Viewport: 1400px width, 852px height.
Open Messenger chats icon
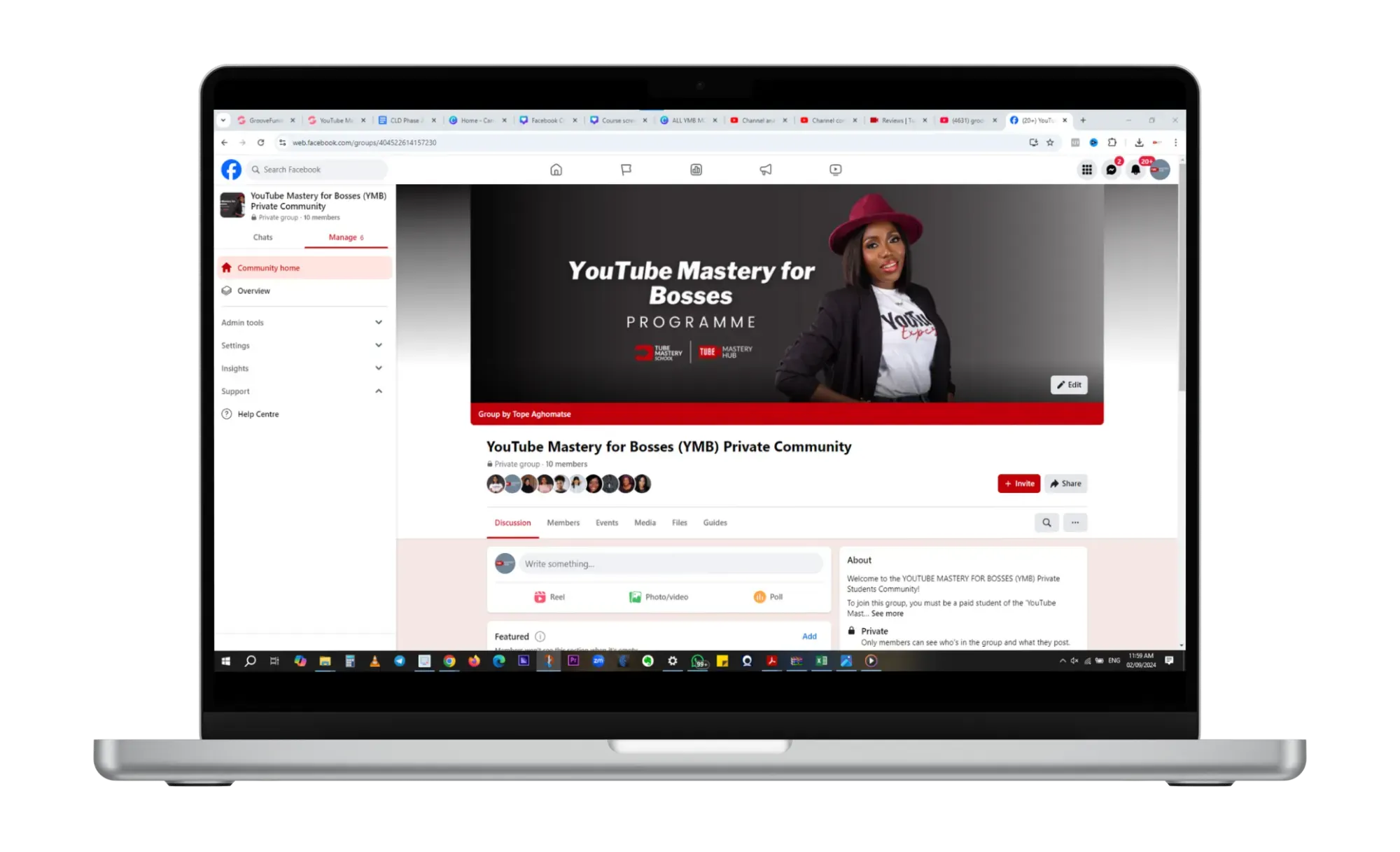(1111, 169)
